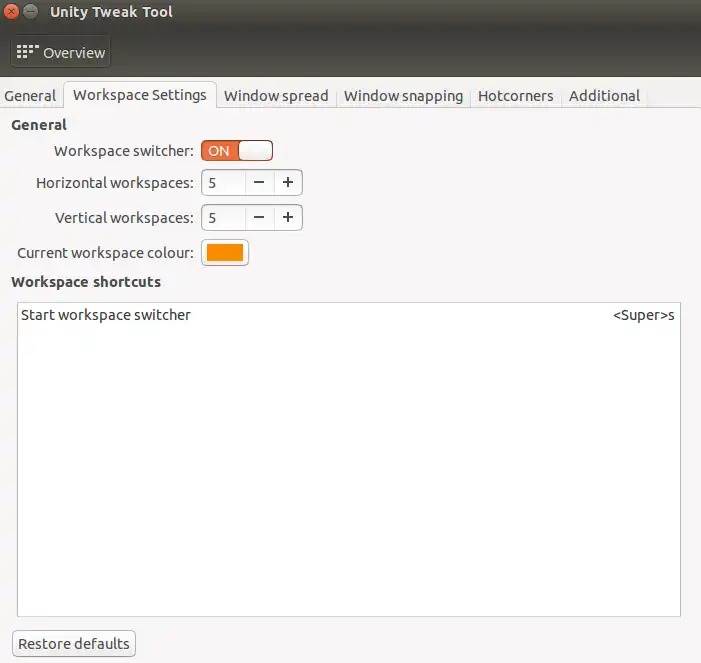This screenshot has height=663, width=701.
Task: Open the Additional tab
Action: pos(604,96)
